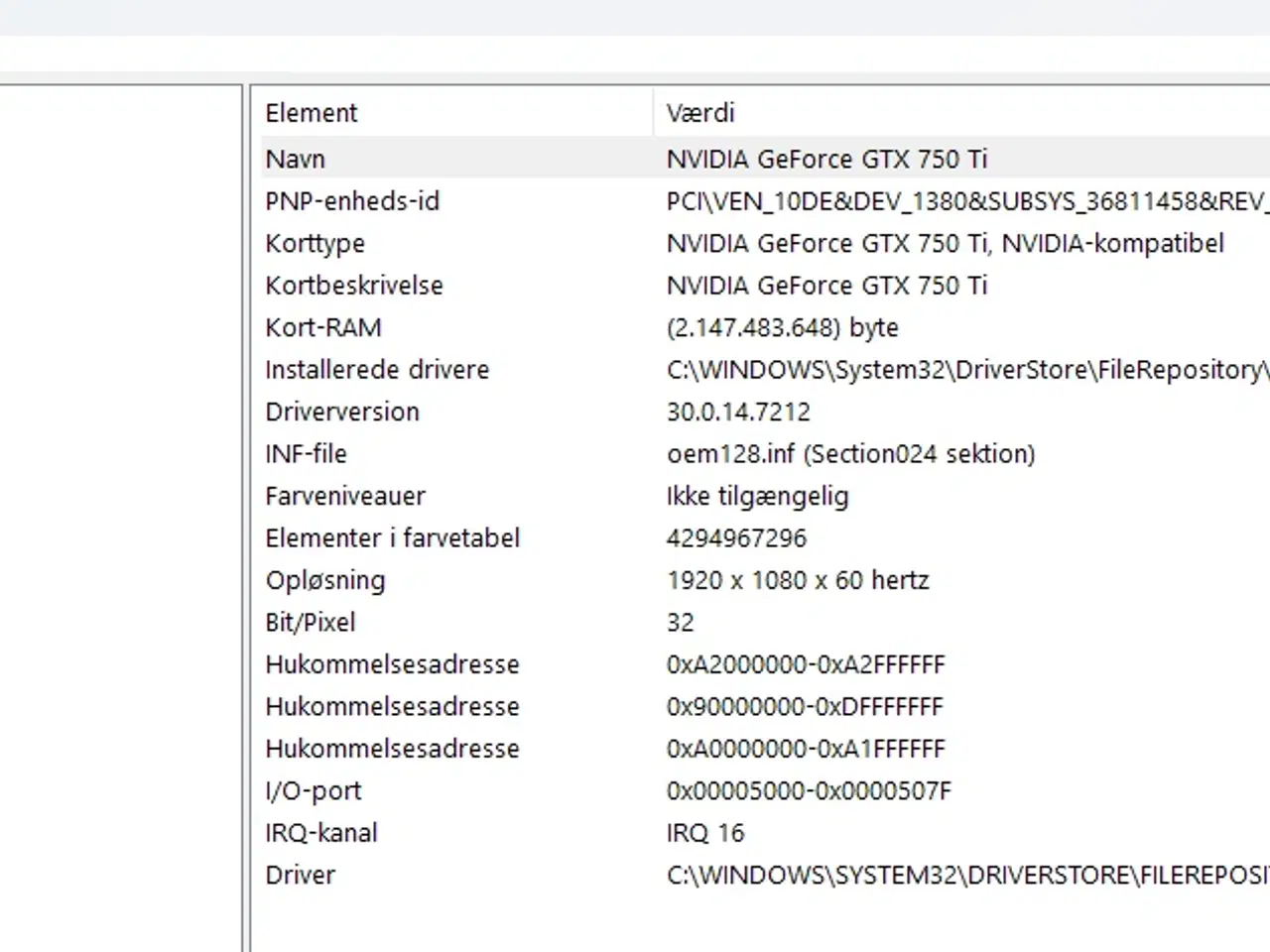The width and height of the screenshot is (1270, 952).
Task: Select the Hukommelsesadresse label for 0x90000000
Action: click(392, 707)
